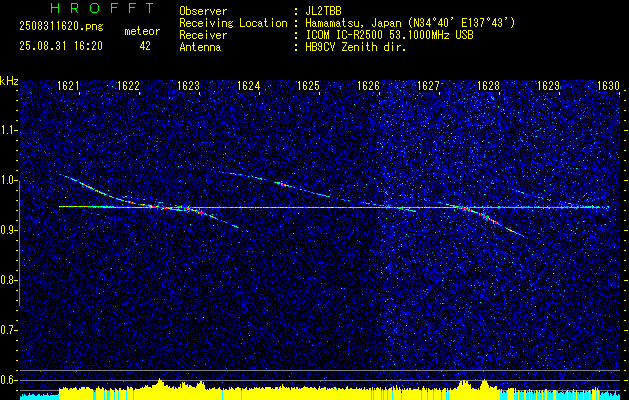Click HB9CV Zenith dir. text
Viewport: 629px width, 400px height.
(x=355, y=47)
